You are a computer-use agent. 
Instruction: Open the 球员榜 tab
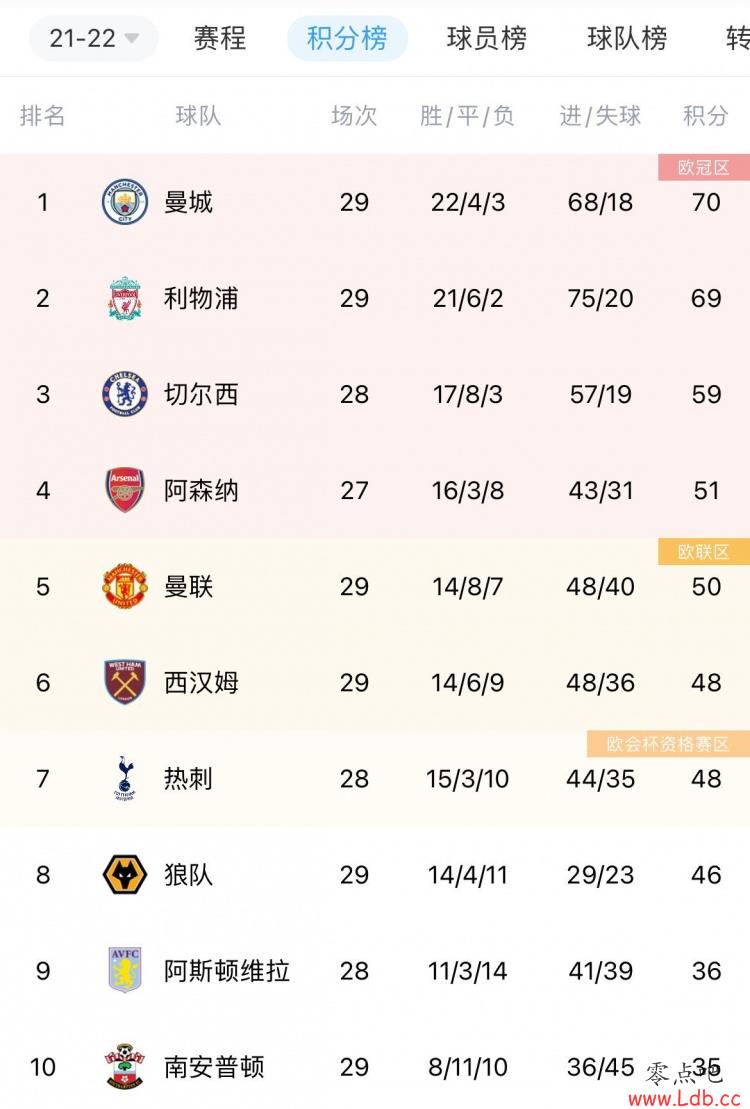click(487, 38)
